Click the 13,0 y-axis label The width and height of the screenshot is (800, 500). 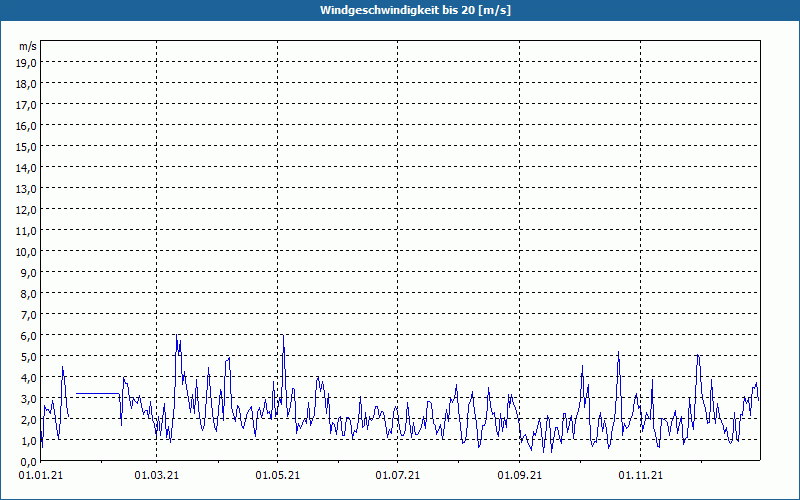coord(26,189)
